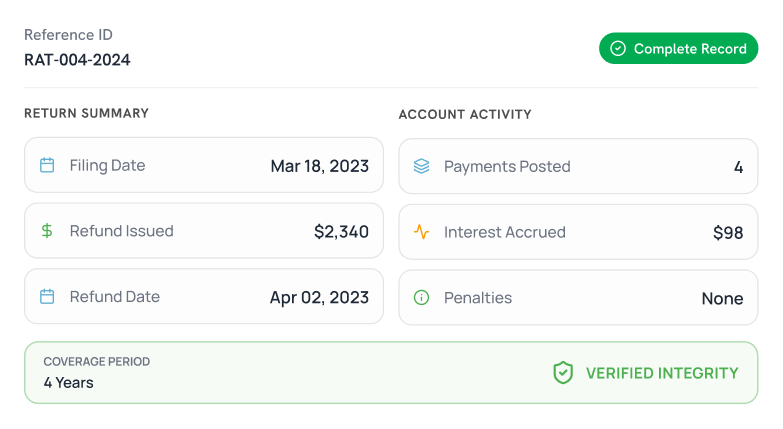
Task: Click the pulse icon next to Interest Accrued
Action: pos(421,232)
